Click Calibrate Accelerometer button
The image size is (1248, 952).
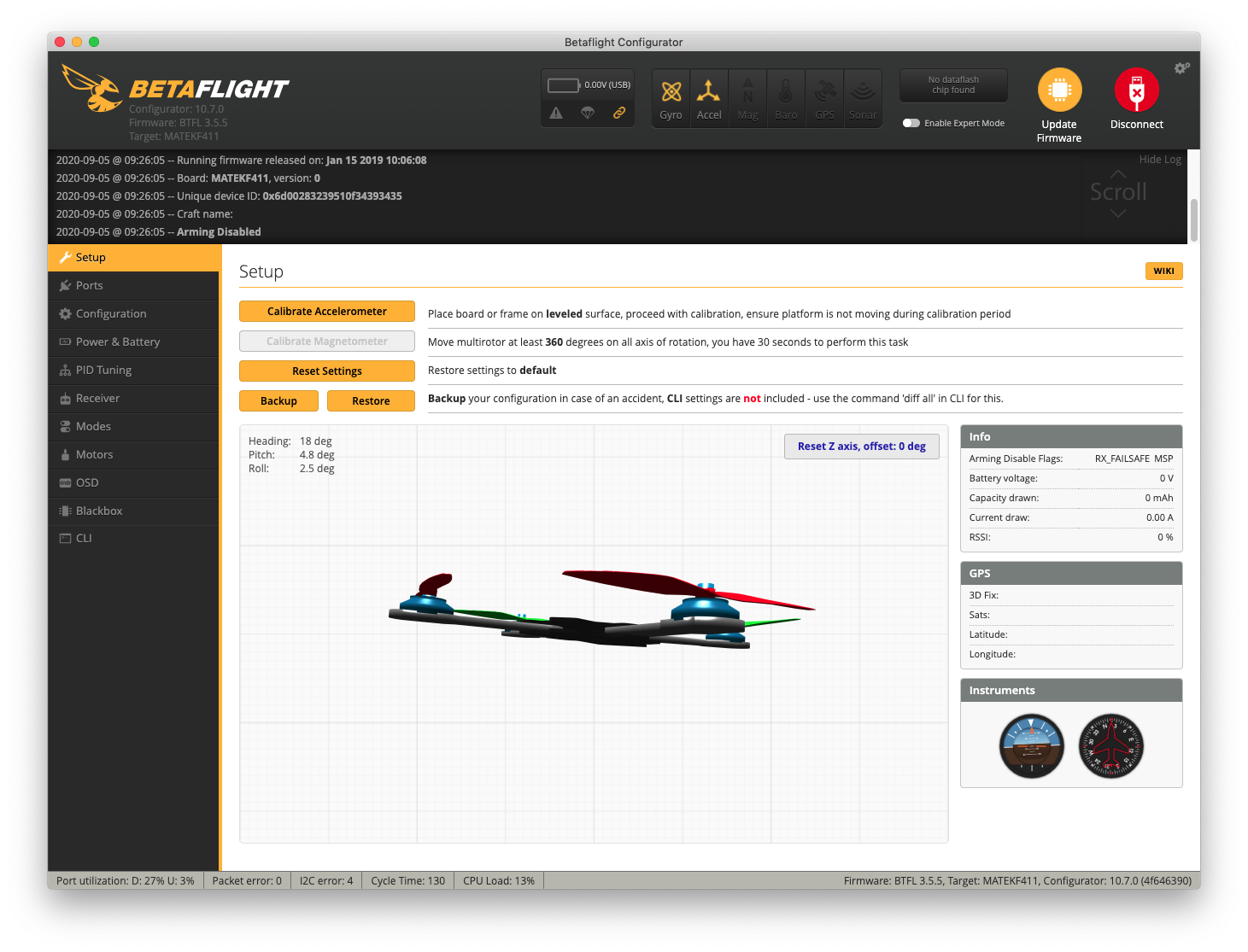point(327,312)
